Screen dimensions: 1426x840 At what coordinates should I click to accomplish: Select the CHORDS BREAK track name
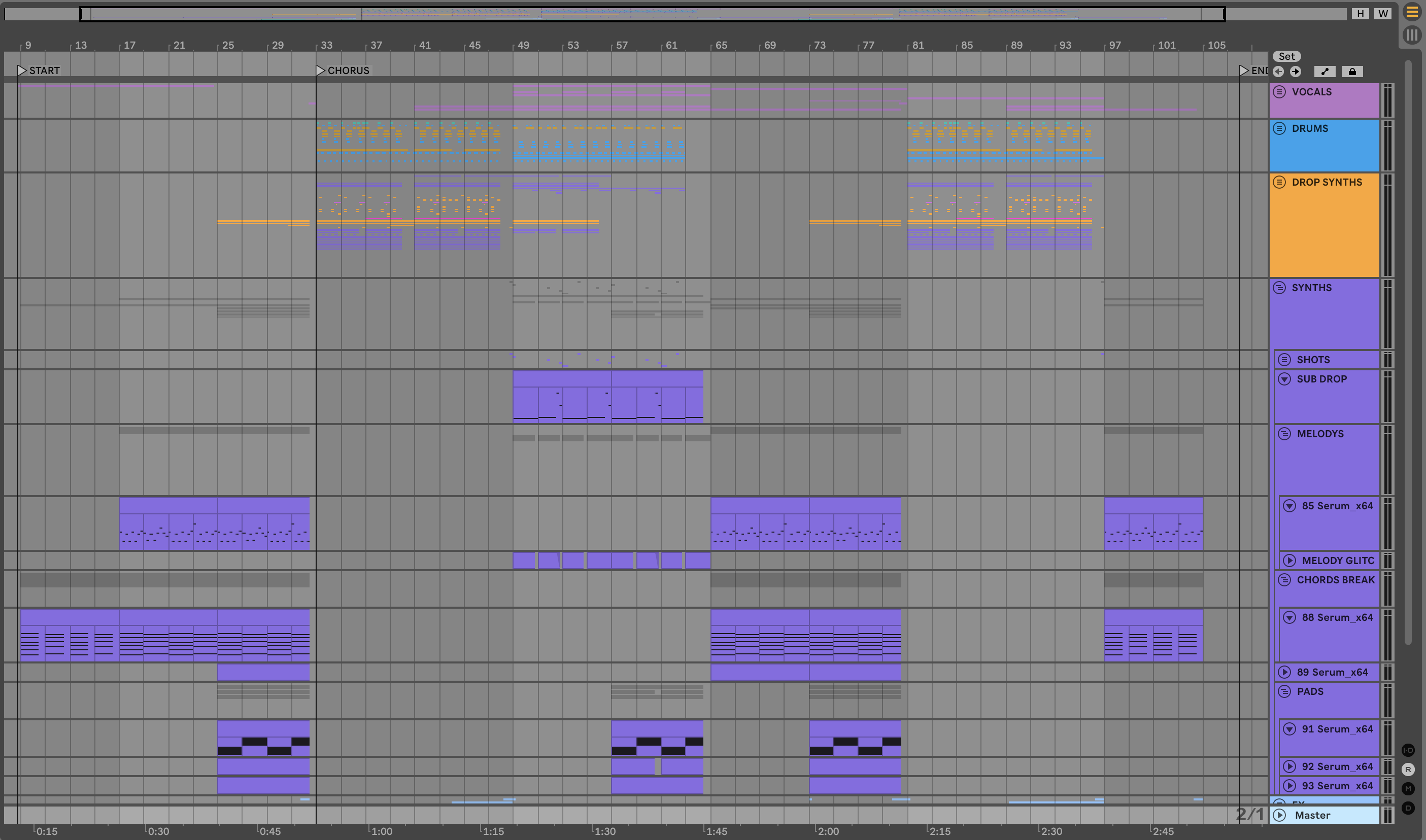1335,580
